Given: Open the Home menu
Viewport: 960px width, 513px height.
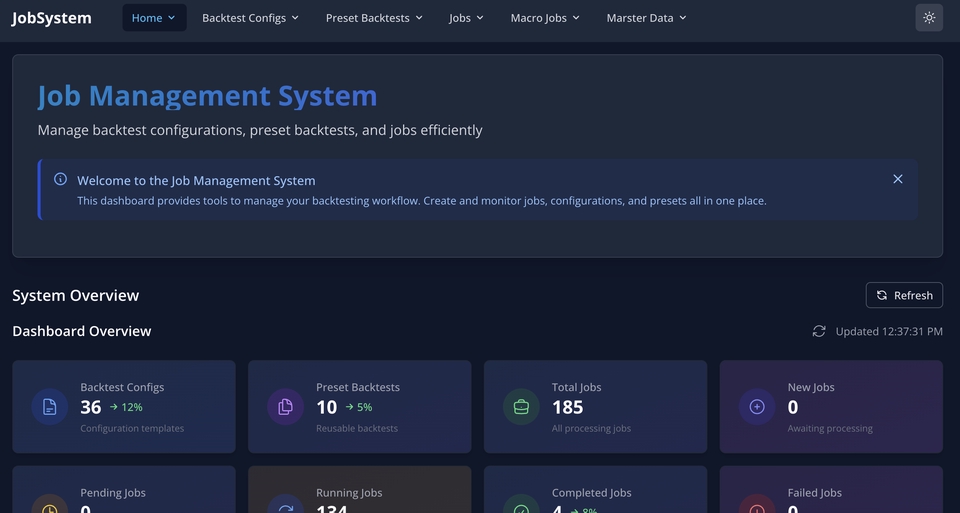Looking at the screenshot, I should 154,18.
